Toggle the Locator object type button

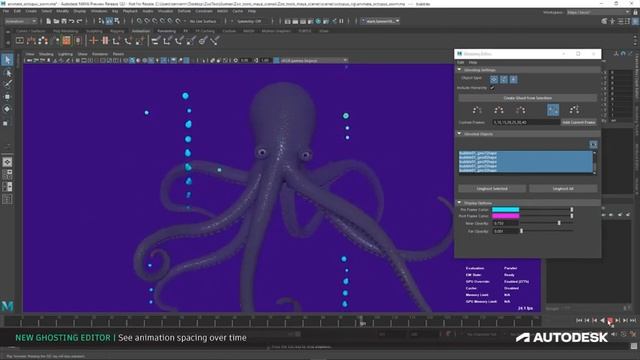click(513, 79)
